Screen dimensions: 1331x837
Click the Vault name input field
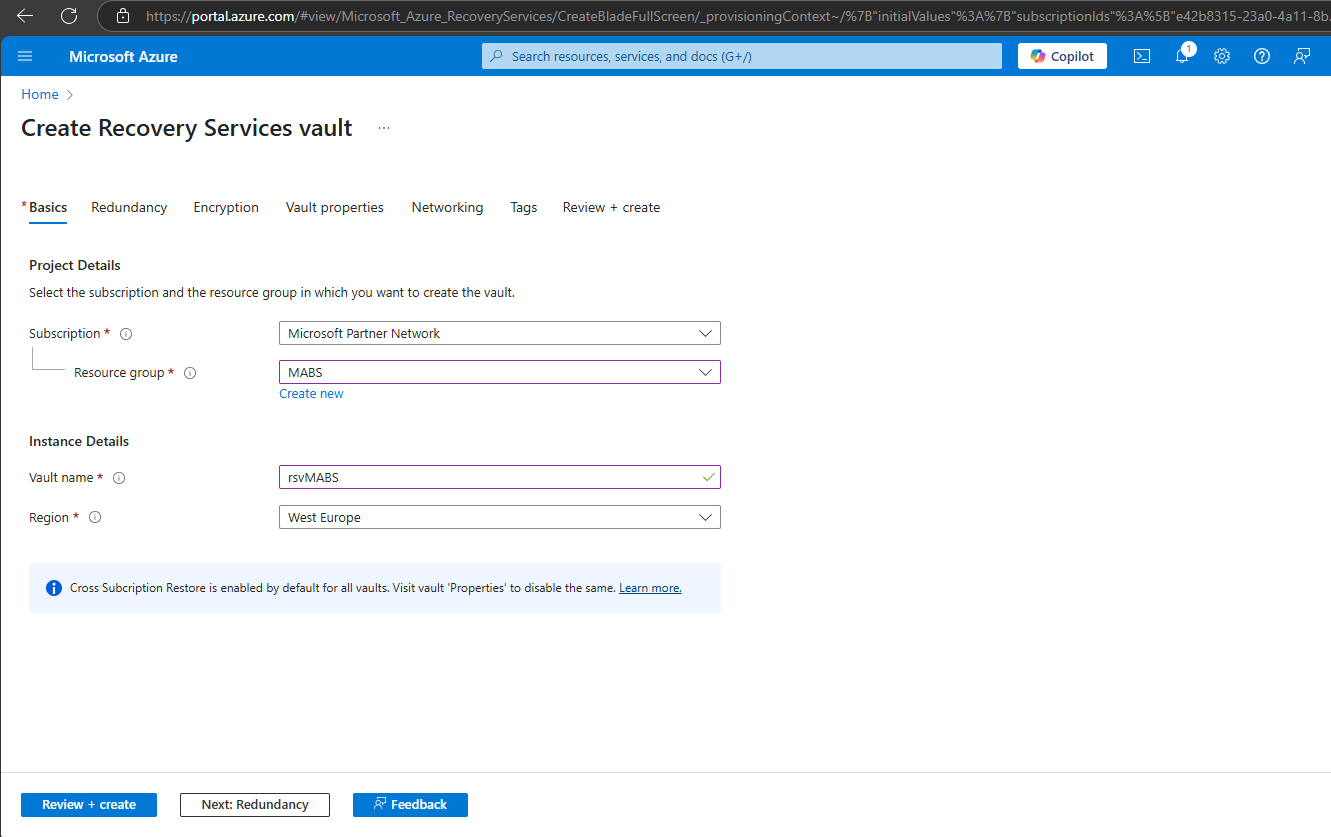500,477
